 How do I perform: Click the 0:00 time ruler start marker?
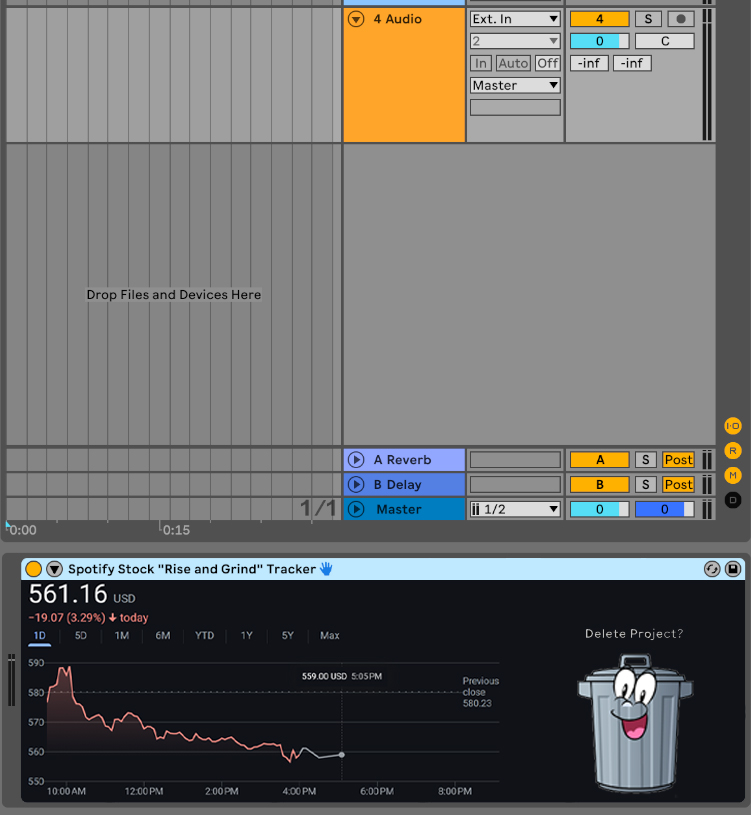22,530
